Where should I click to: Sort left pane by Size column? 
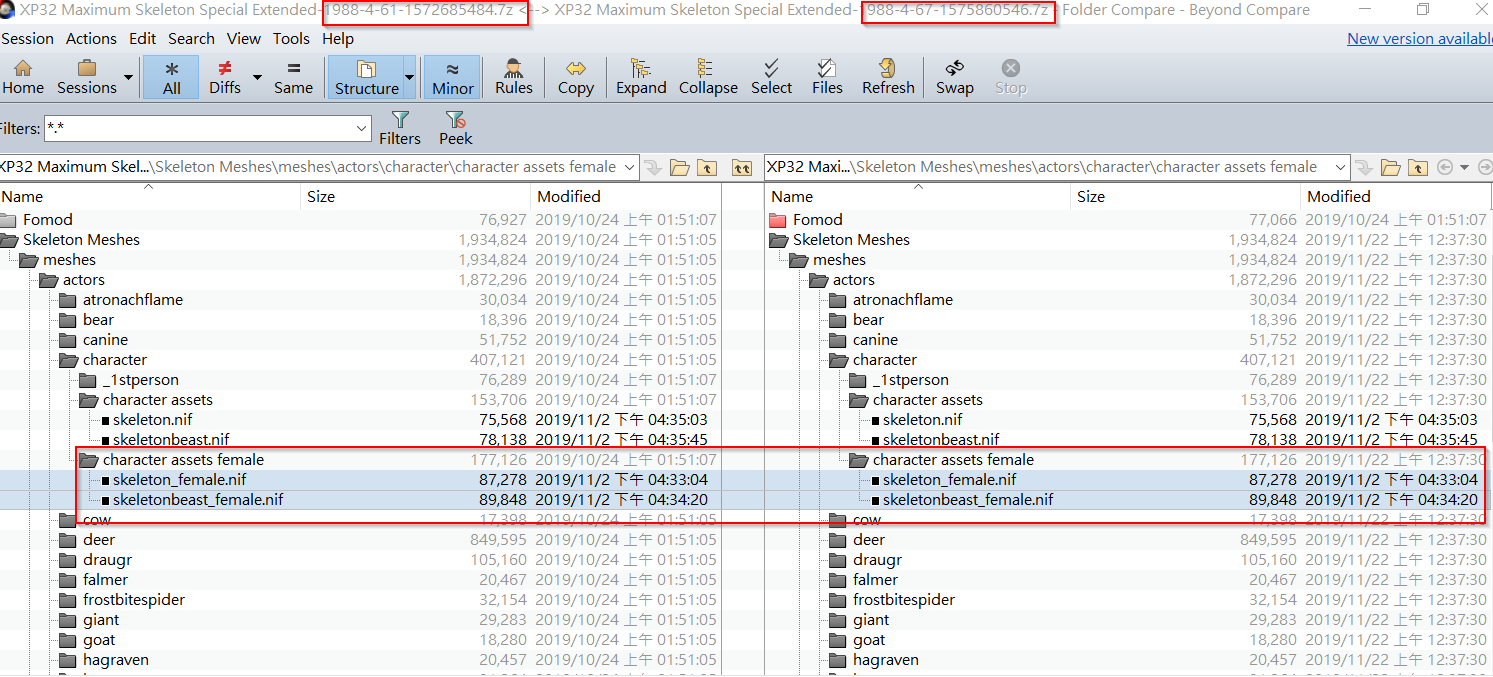point(414,196)
